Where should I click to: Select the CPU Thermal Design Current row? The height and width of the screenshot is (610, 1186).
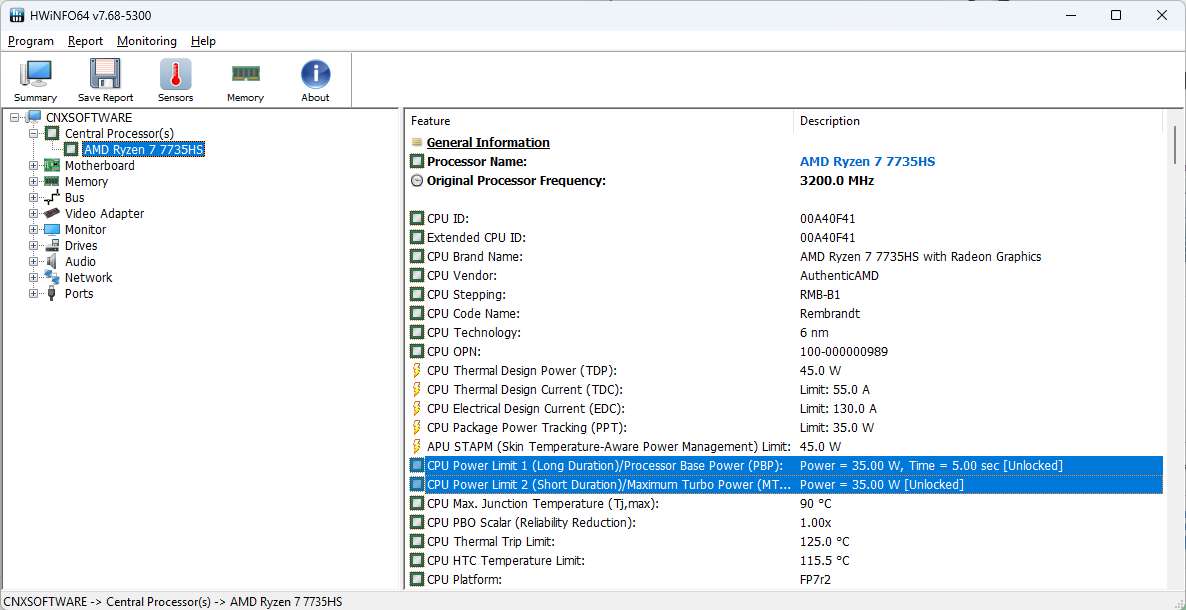(x=785, y=390)
